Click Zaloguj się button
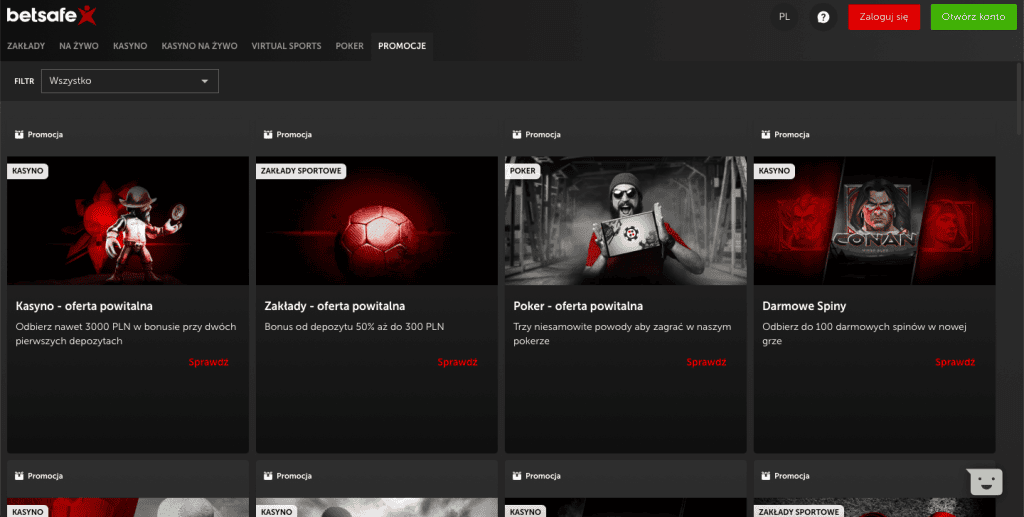 pyautogui.click(x=884, y=17)
